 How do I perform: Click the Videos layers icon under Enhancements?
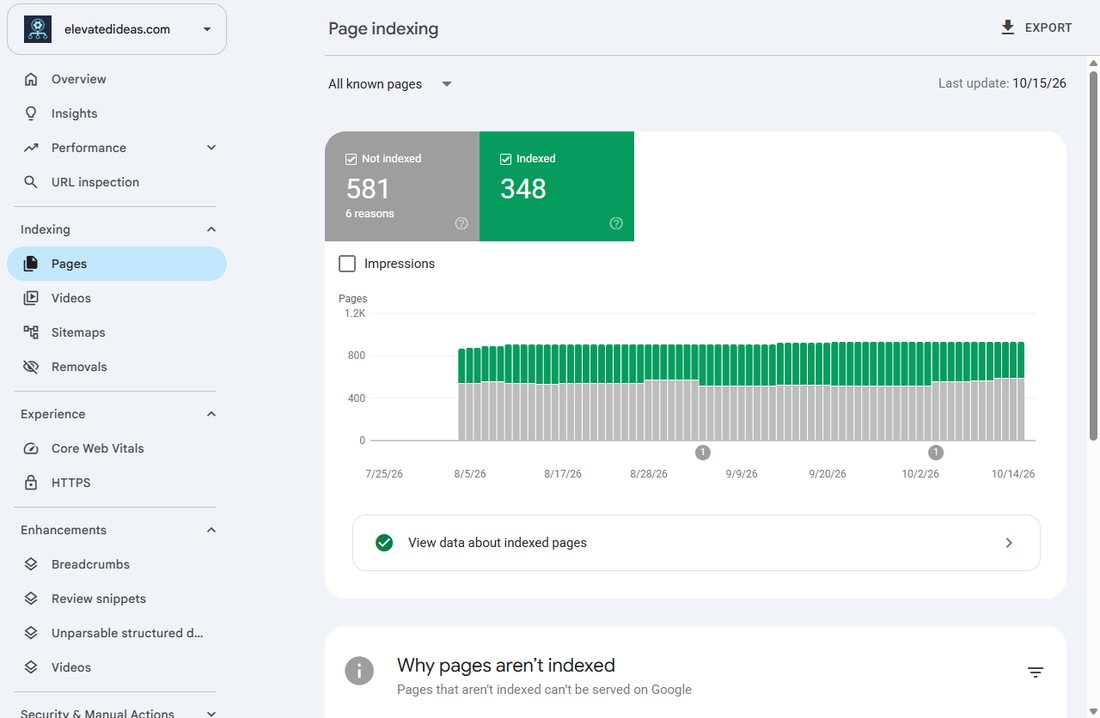pyautogui.click(x=31, y=667)
